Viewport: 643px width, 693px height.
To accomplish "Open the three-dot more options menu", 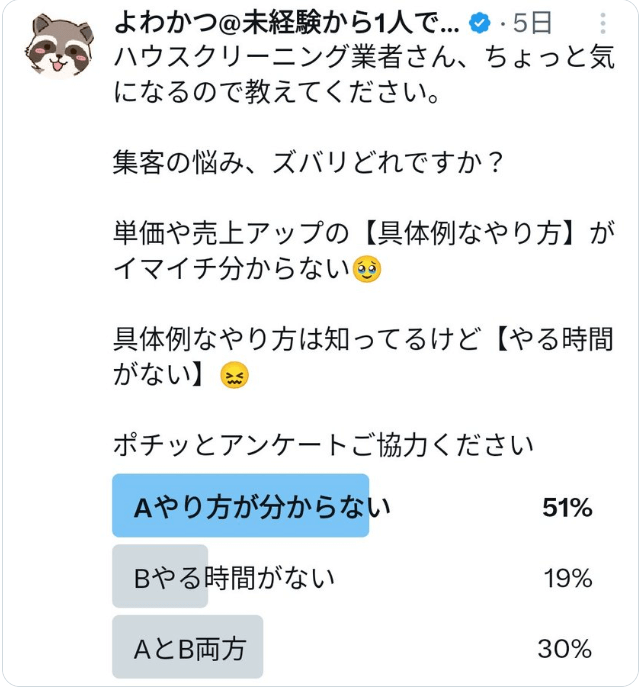I will pyautogui.click(x=603, y=24).
